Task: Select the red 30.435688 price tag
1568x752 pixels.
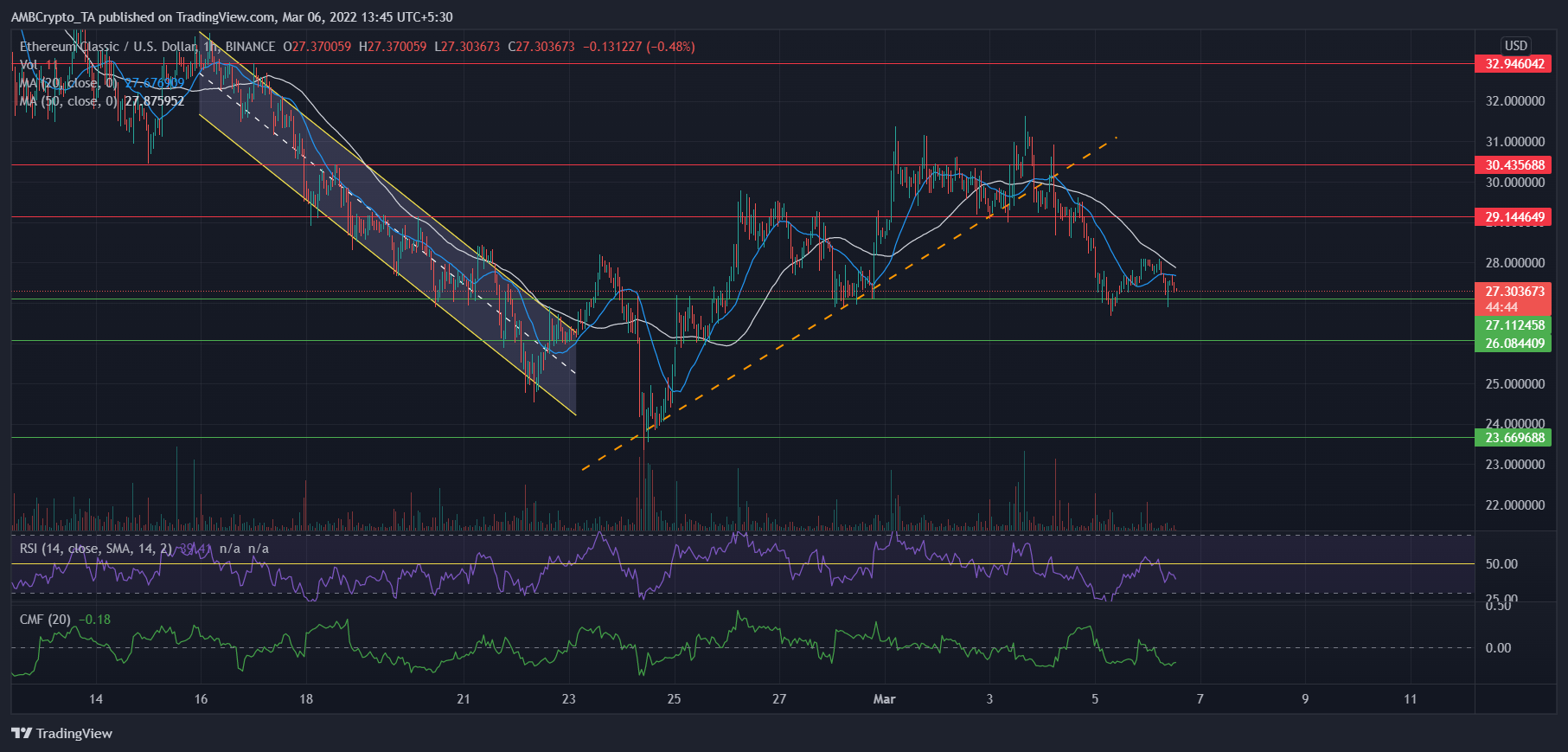Action: coord(1514,165)
